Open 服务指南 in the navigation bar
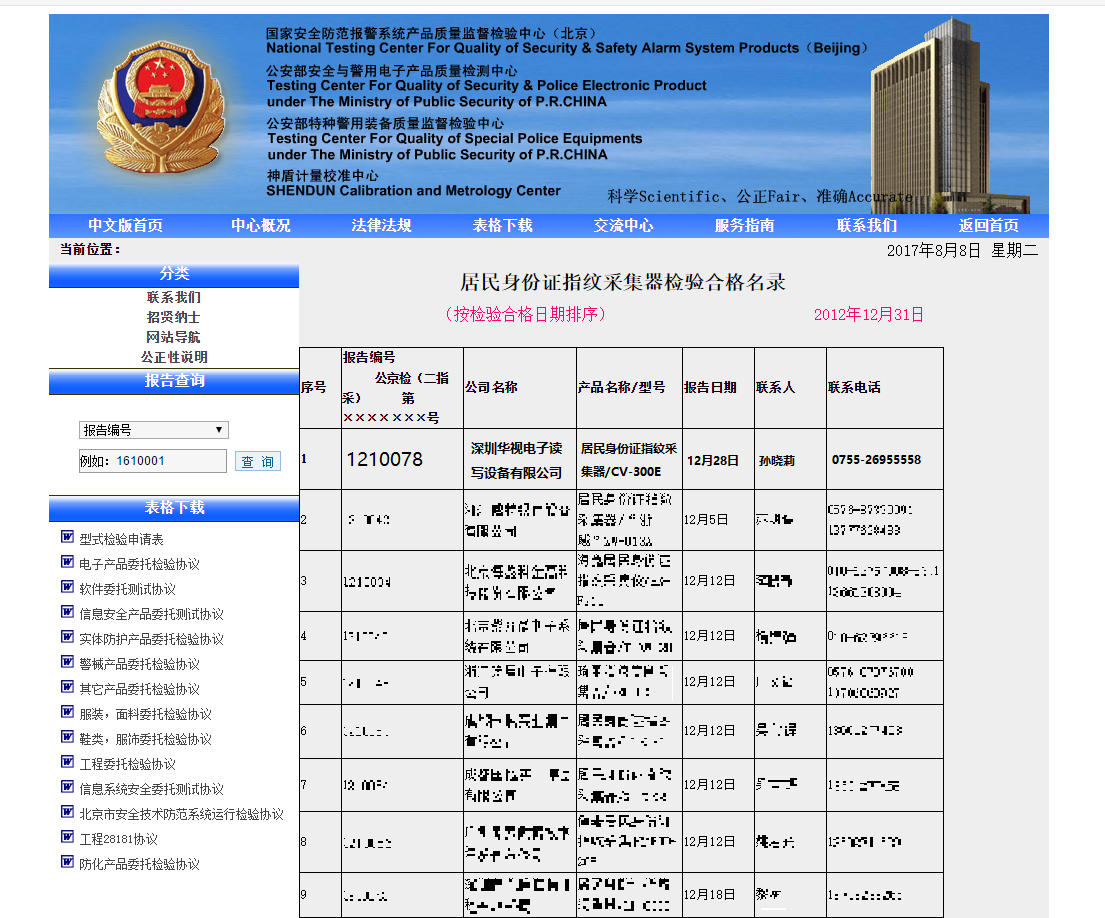Viewport: 1105px width, 918px height. (744, 226)
